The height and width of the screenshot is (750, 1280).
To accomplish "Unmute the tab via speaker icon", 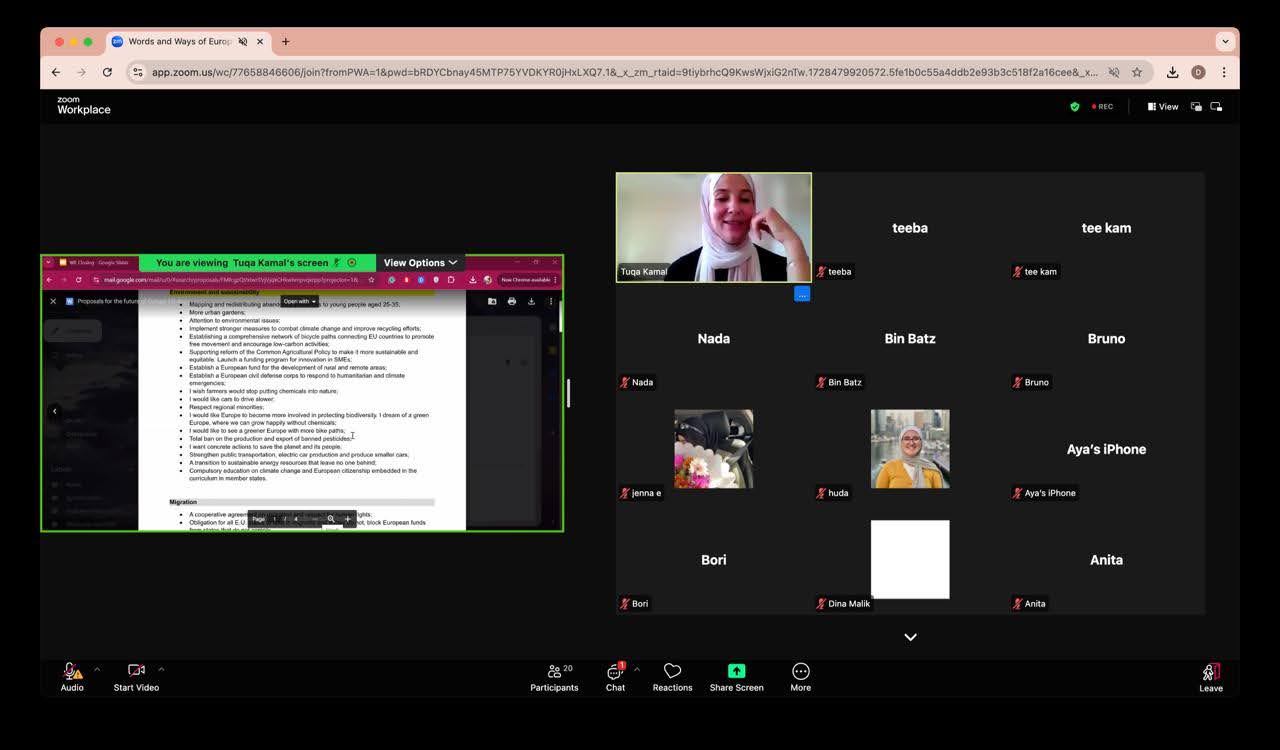I will tap(243, 42).
